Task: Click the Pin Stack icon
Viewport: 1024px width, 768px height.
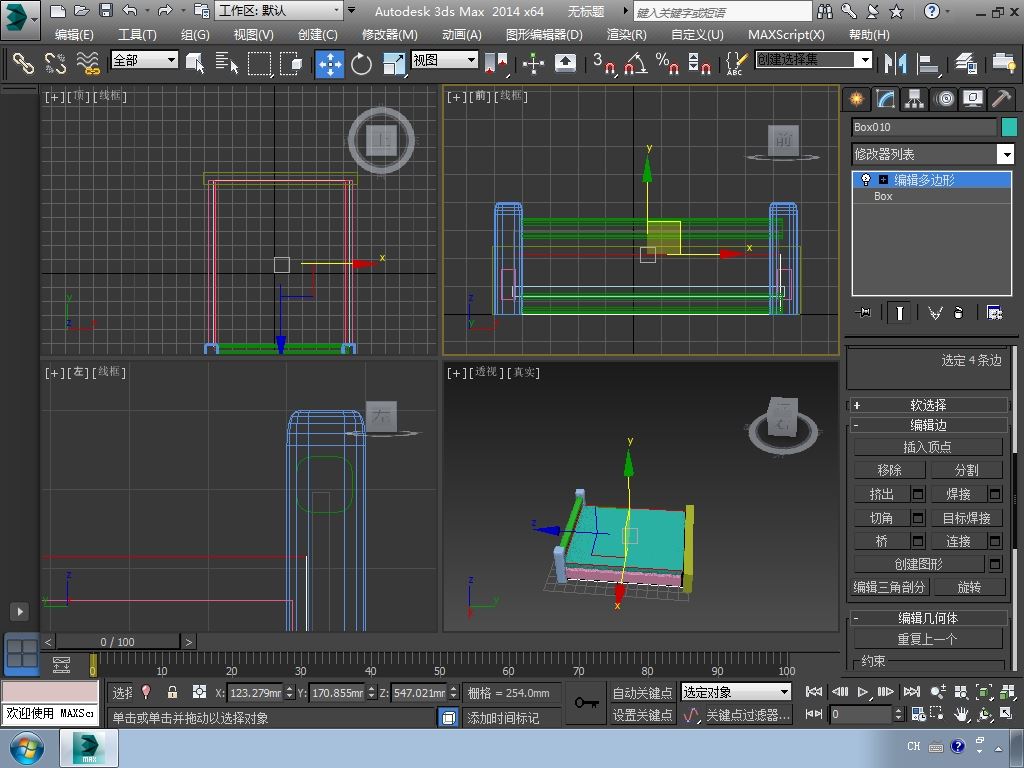Action: click(x=865, y=313)
